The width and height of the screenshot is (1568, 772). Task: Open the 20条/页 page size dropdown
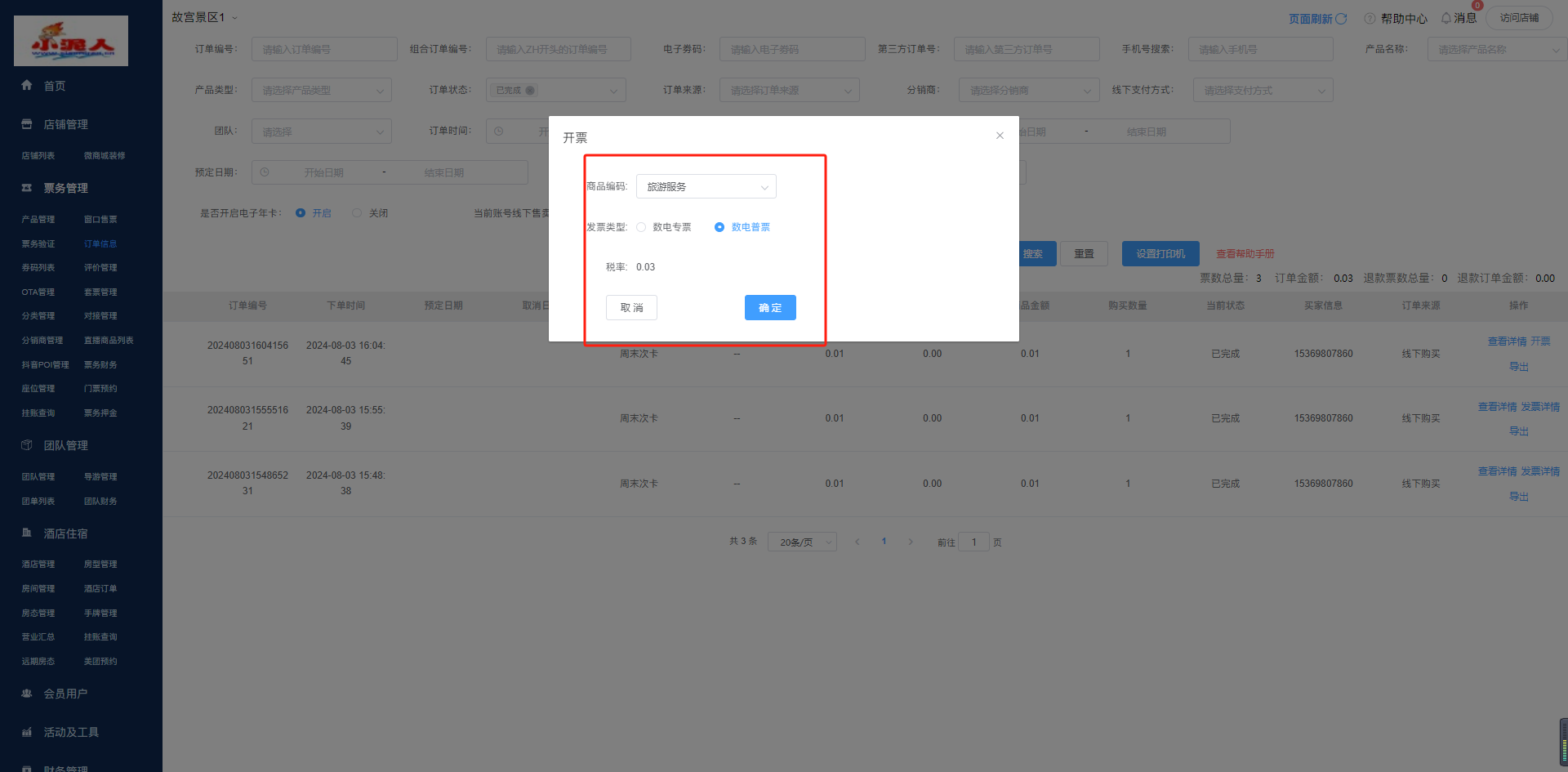click(801, 542)
